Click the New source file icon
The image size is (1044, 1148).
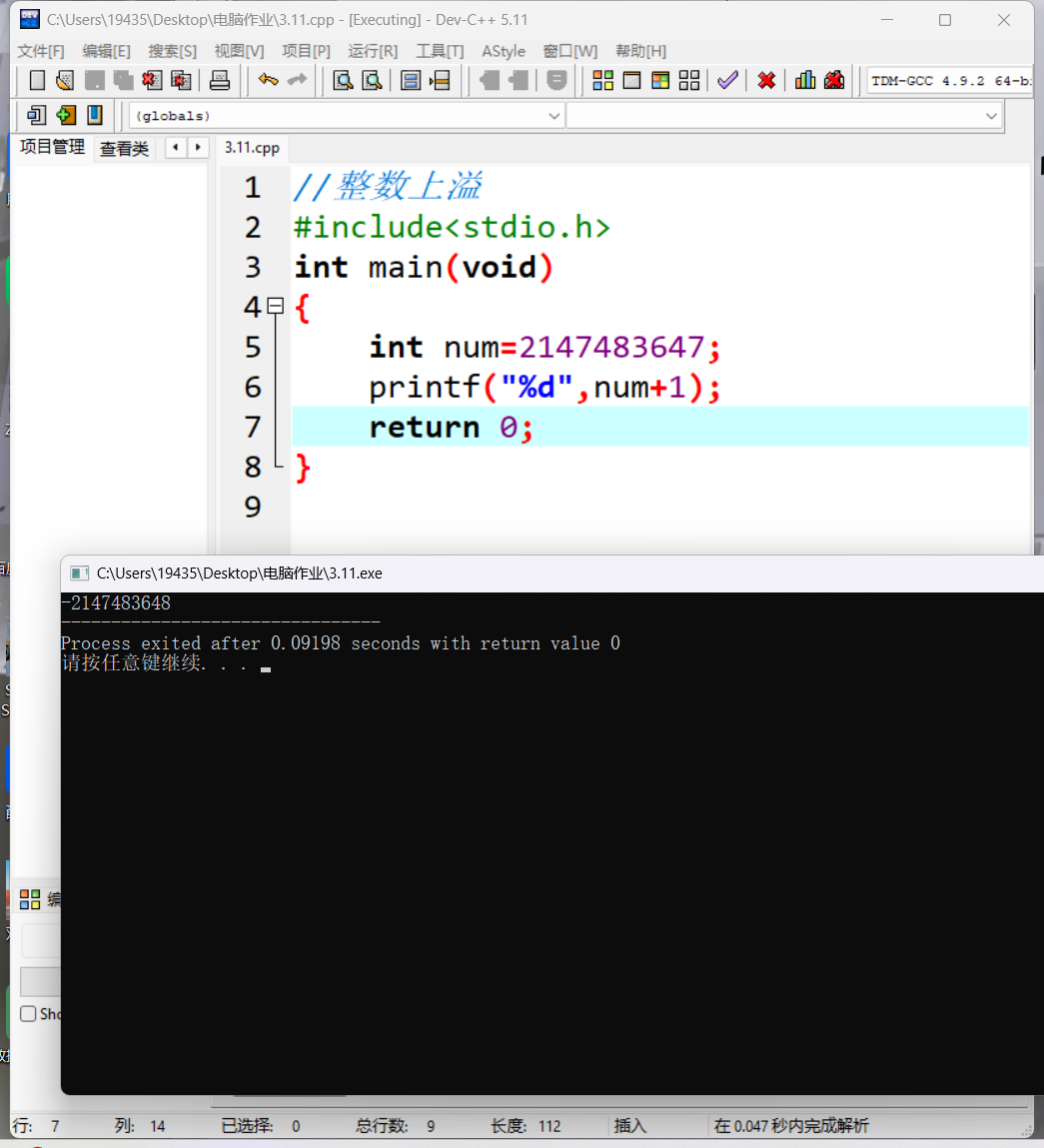pos(37,80)
